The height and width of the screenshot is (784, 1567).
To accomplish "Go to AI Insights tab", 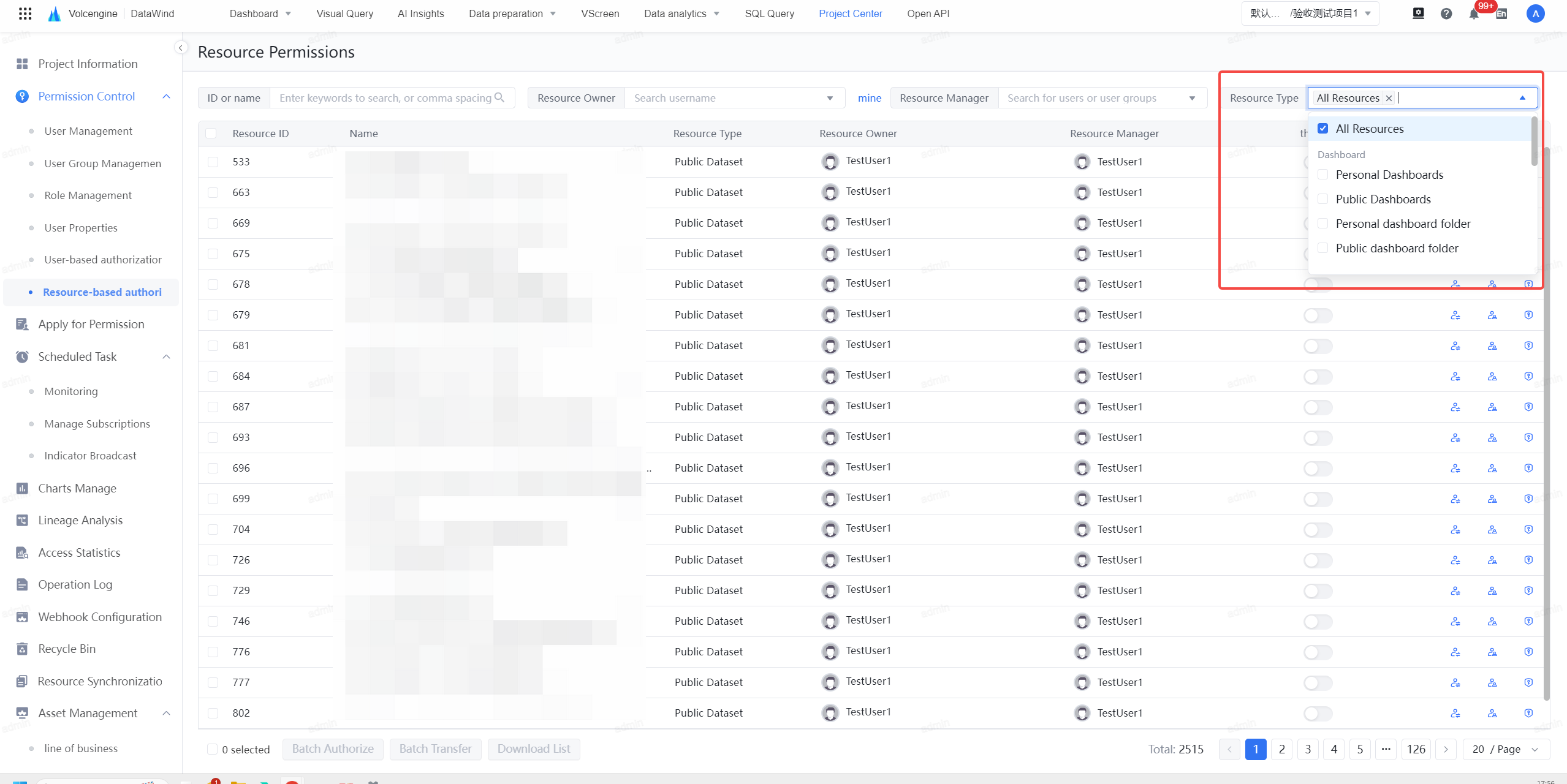I will tap(420, 13).
